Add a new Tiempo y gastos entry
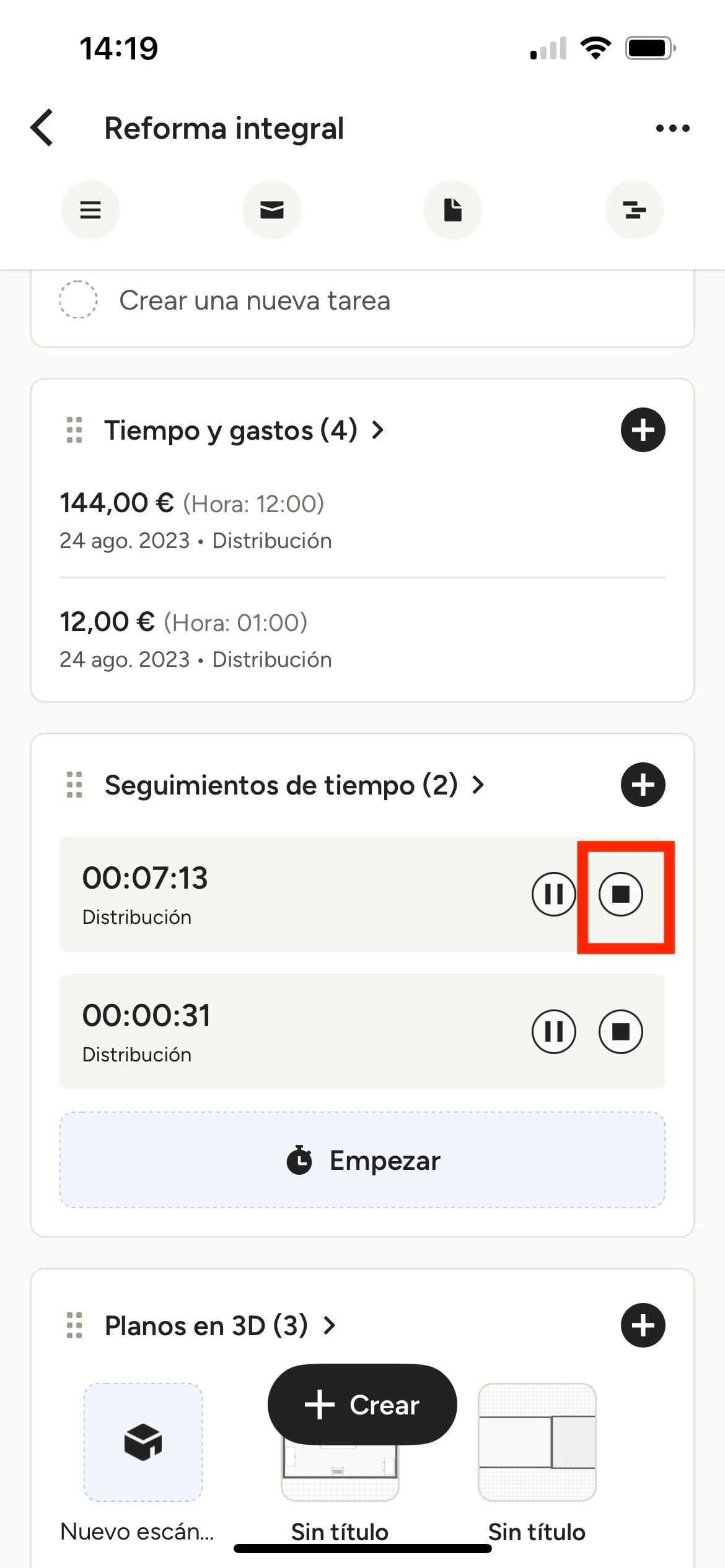Viewport: 725px width, 1568px height. pos(643,430)
